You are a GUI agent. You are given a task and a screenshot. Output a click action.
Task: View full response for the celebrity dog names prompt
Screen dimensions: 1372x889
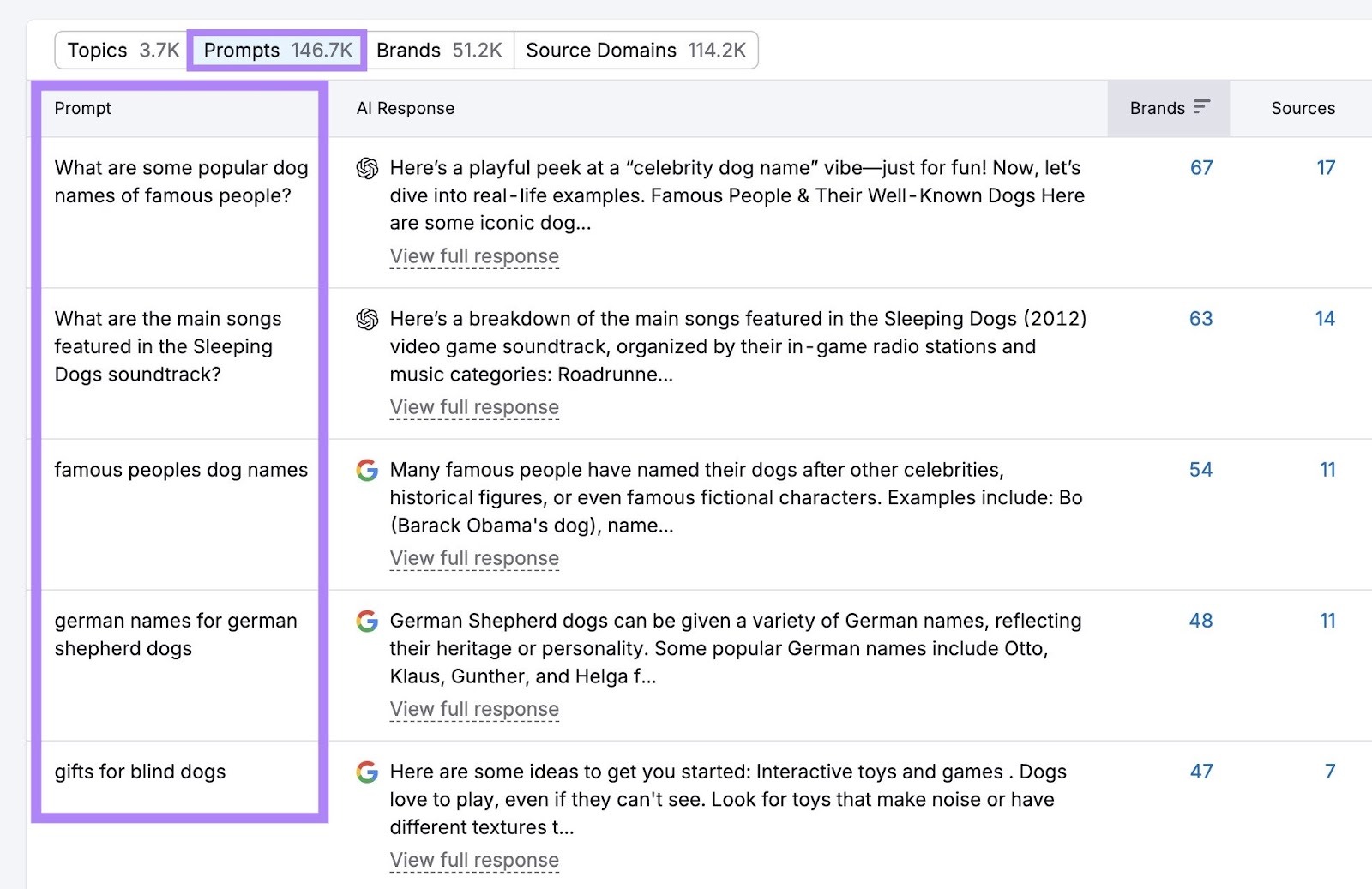point(473,255)
